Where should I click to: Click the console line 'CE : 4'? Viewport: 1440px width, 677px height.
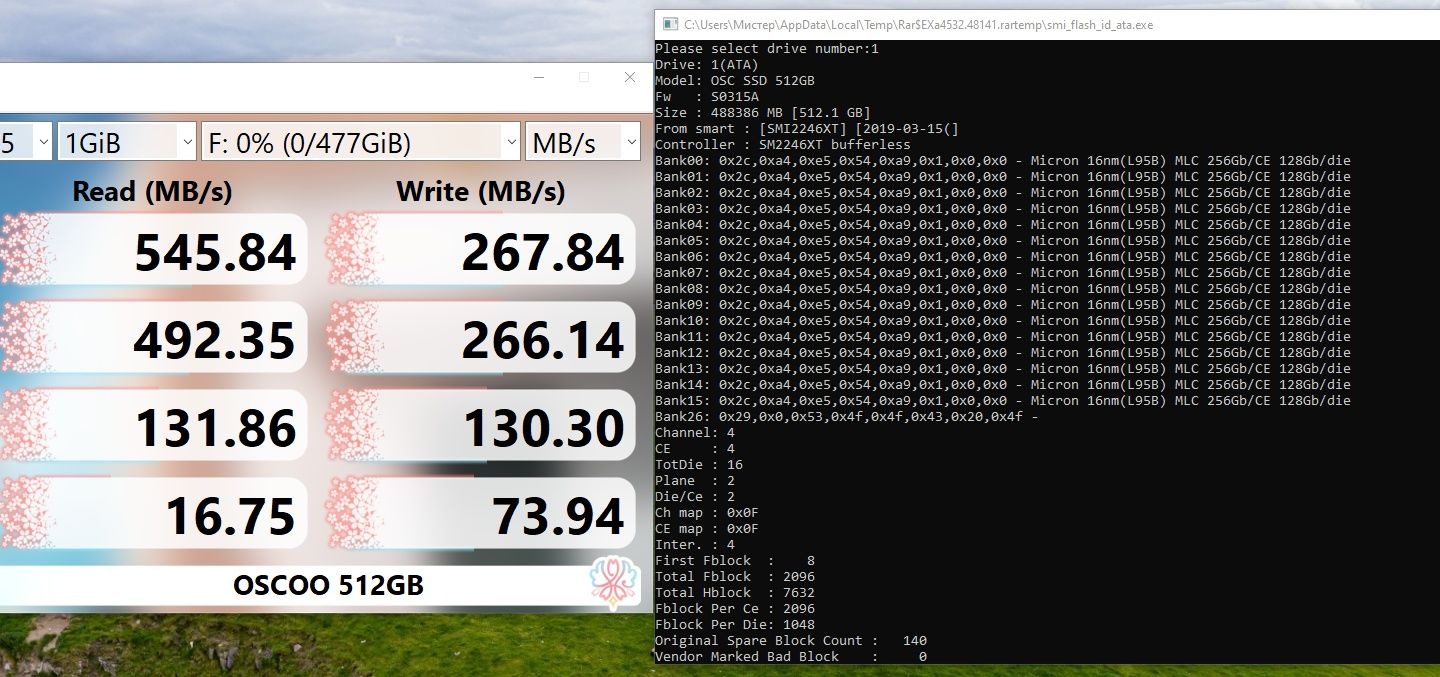pos(695,448)
